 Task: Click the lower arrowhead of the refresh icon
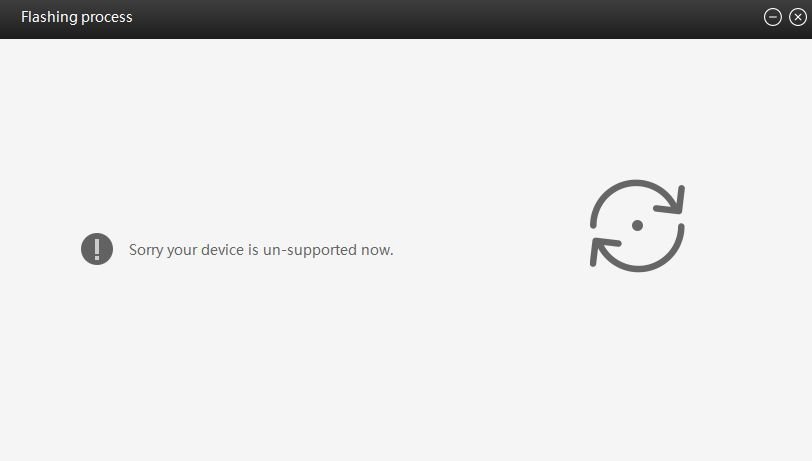click(603, 250)
